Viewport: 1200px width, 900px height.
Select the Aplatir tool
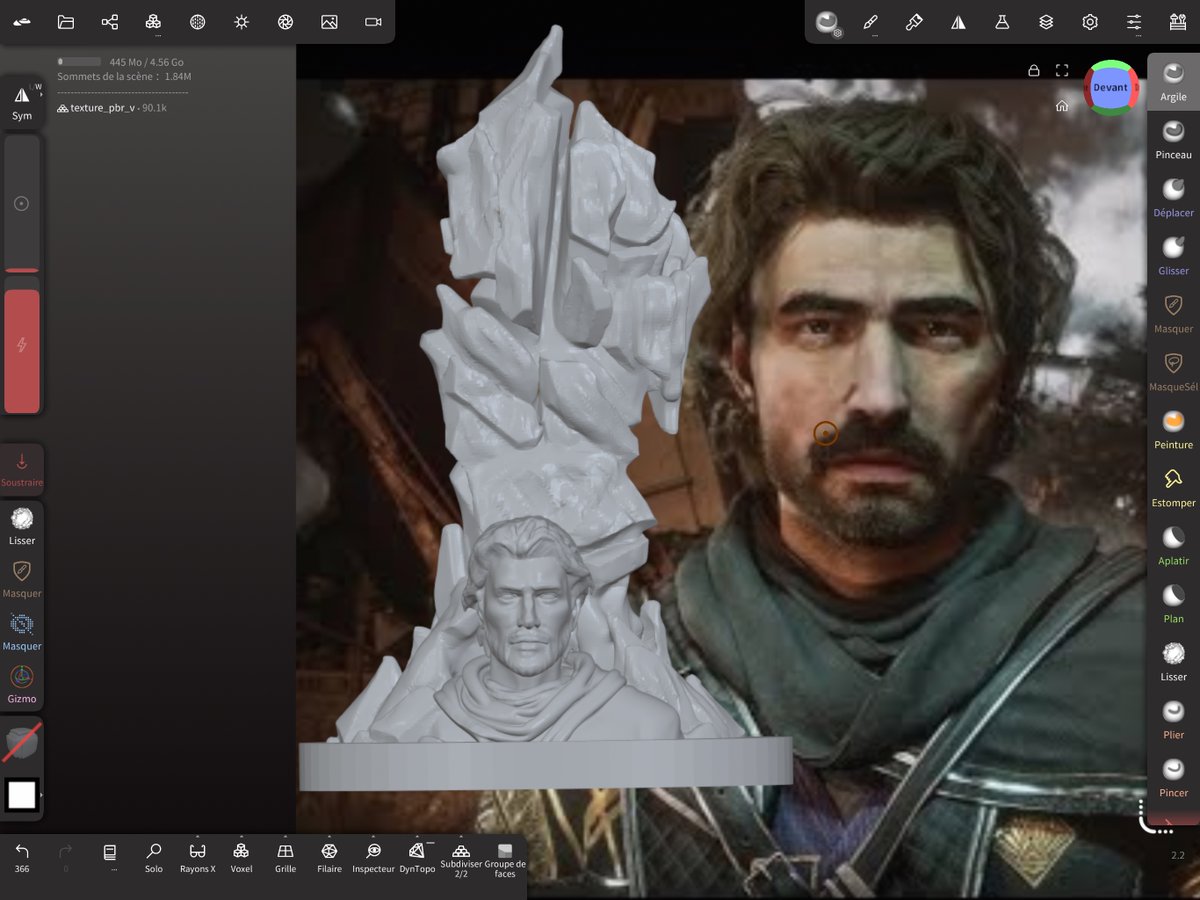[x=1173, y=545]
